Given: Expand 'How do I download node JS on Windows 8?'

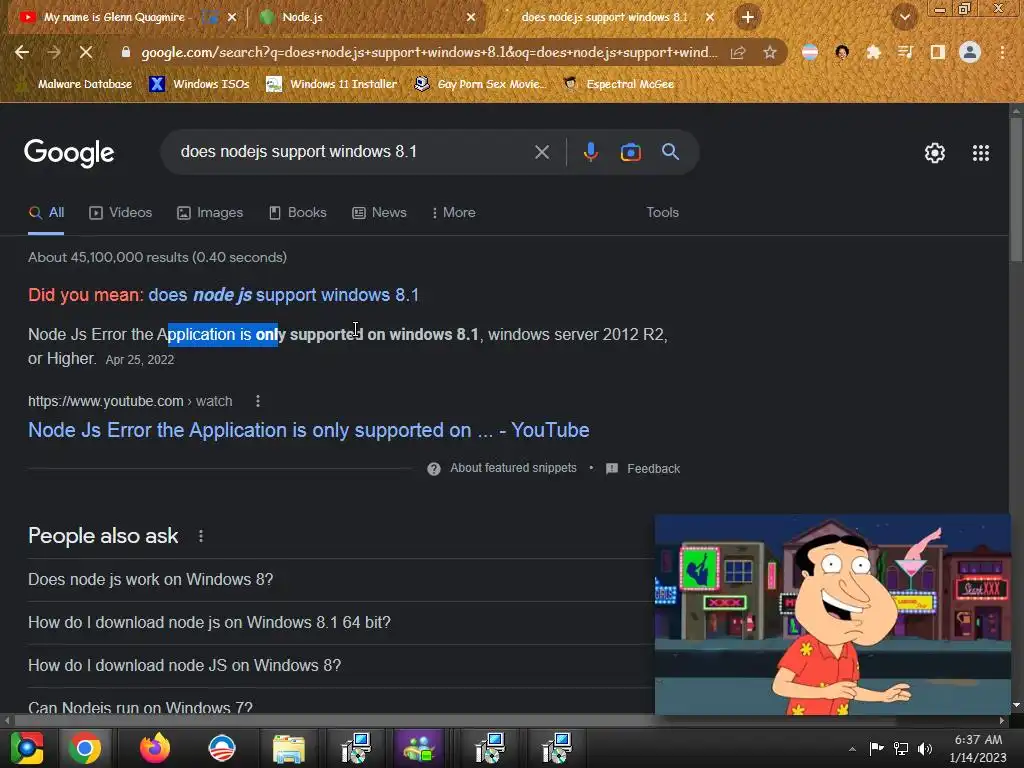Looking at the screenshot, I should pyautogui.click(x=340, y=665).
